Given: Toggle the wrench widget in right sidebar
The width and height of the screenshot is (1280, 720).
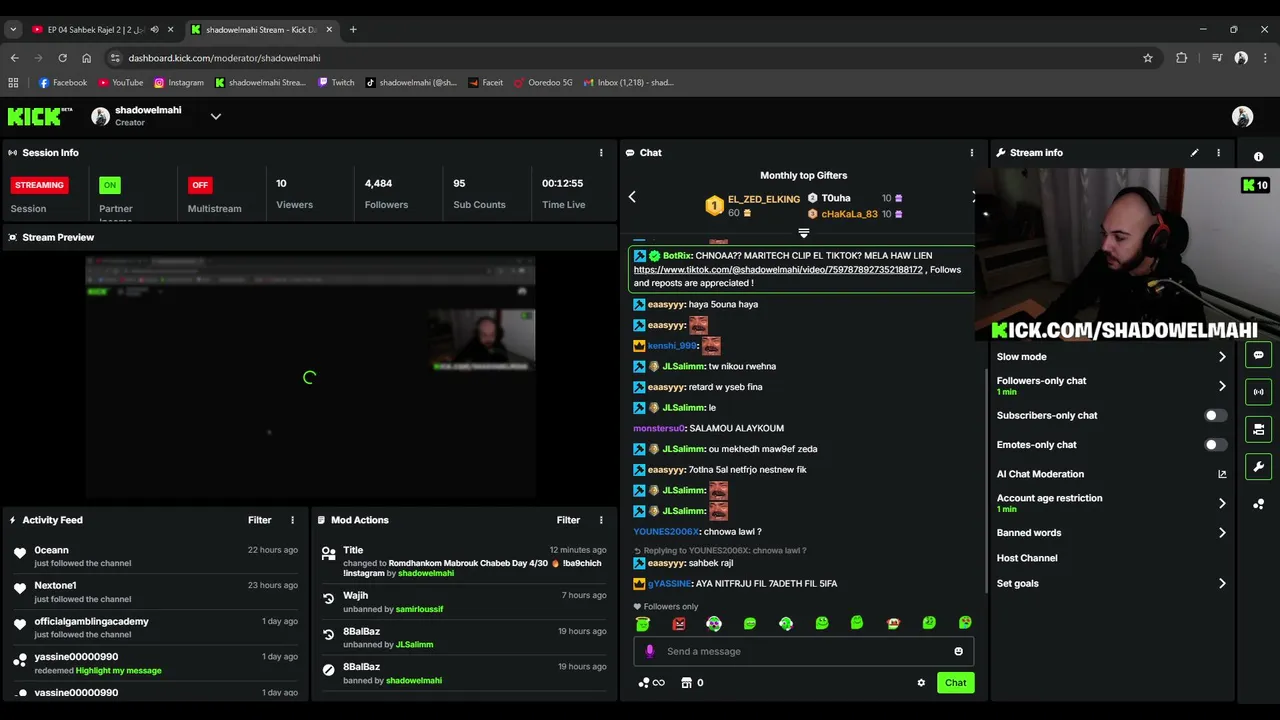Looking at the screenshot, I should click(x=1258, y=466).
